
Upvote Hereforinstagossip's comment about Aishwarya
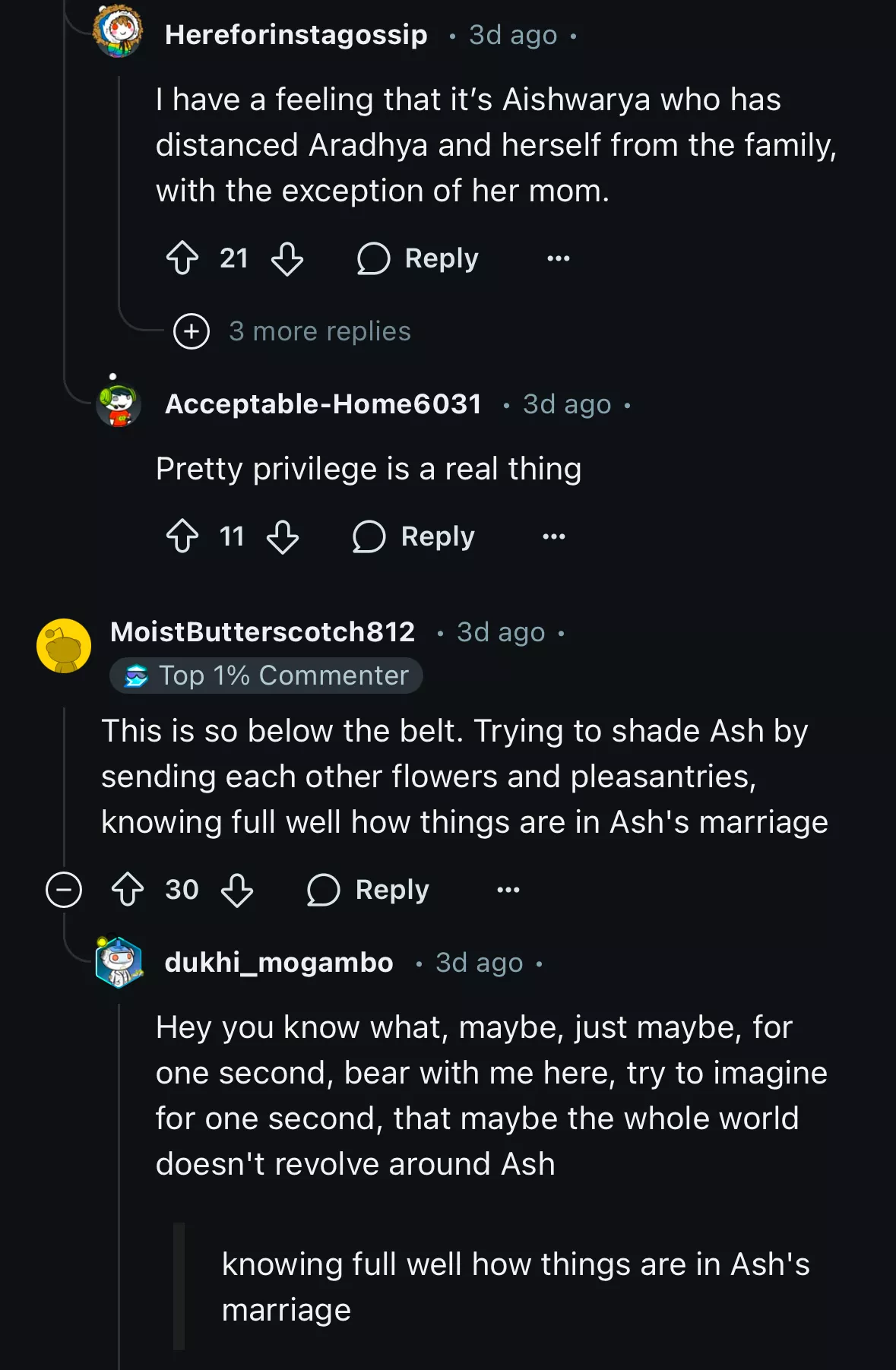tap(182, 258)
